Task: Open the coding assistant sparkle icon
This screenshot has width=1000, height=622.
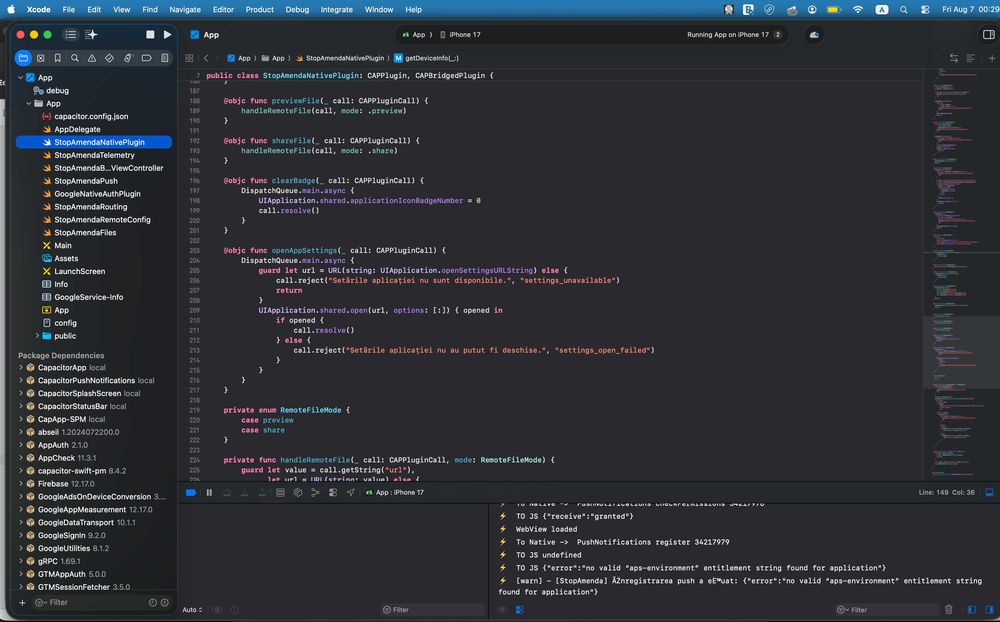Action: tap(91, 34)
